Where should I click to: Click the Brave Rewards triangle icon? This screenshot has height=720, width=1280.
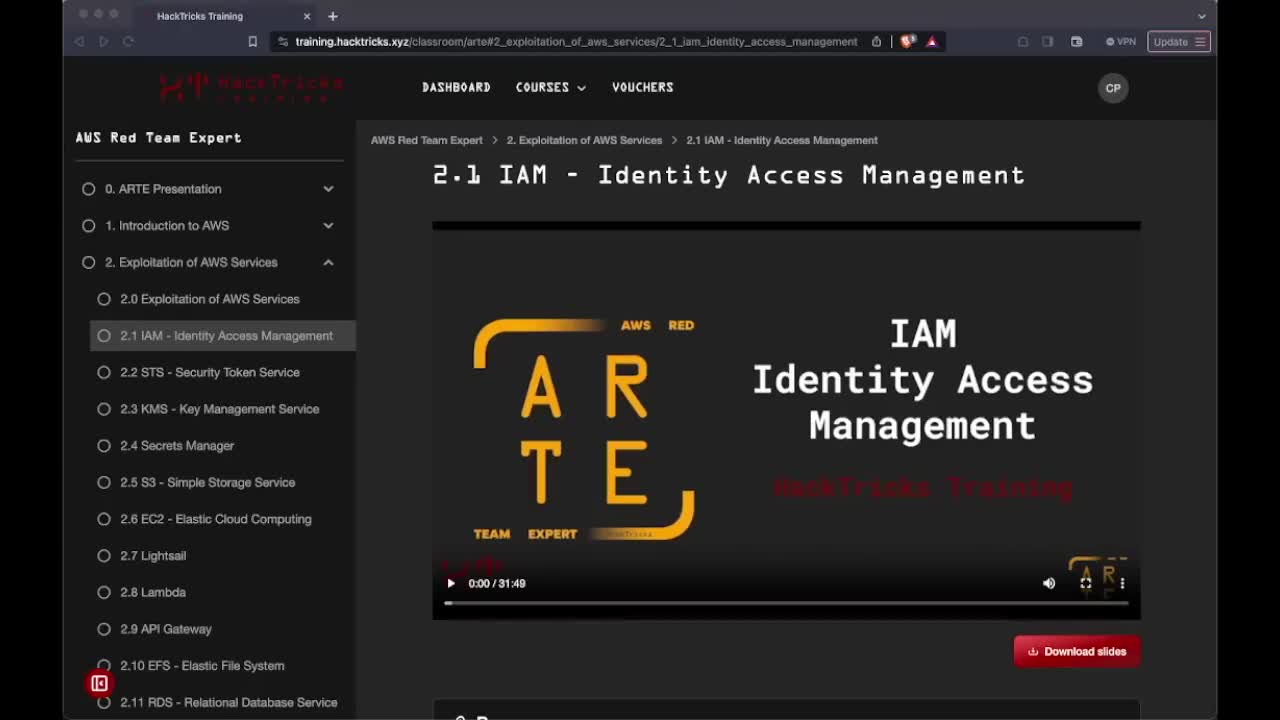pos(931,42)
